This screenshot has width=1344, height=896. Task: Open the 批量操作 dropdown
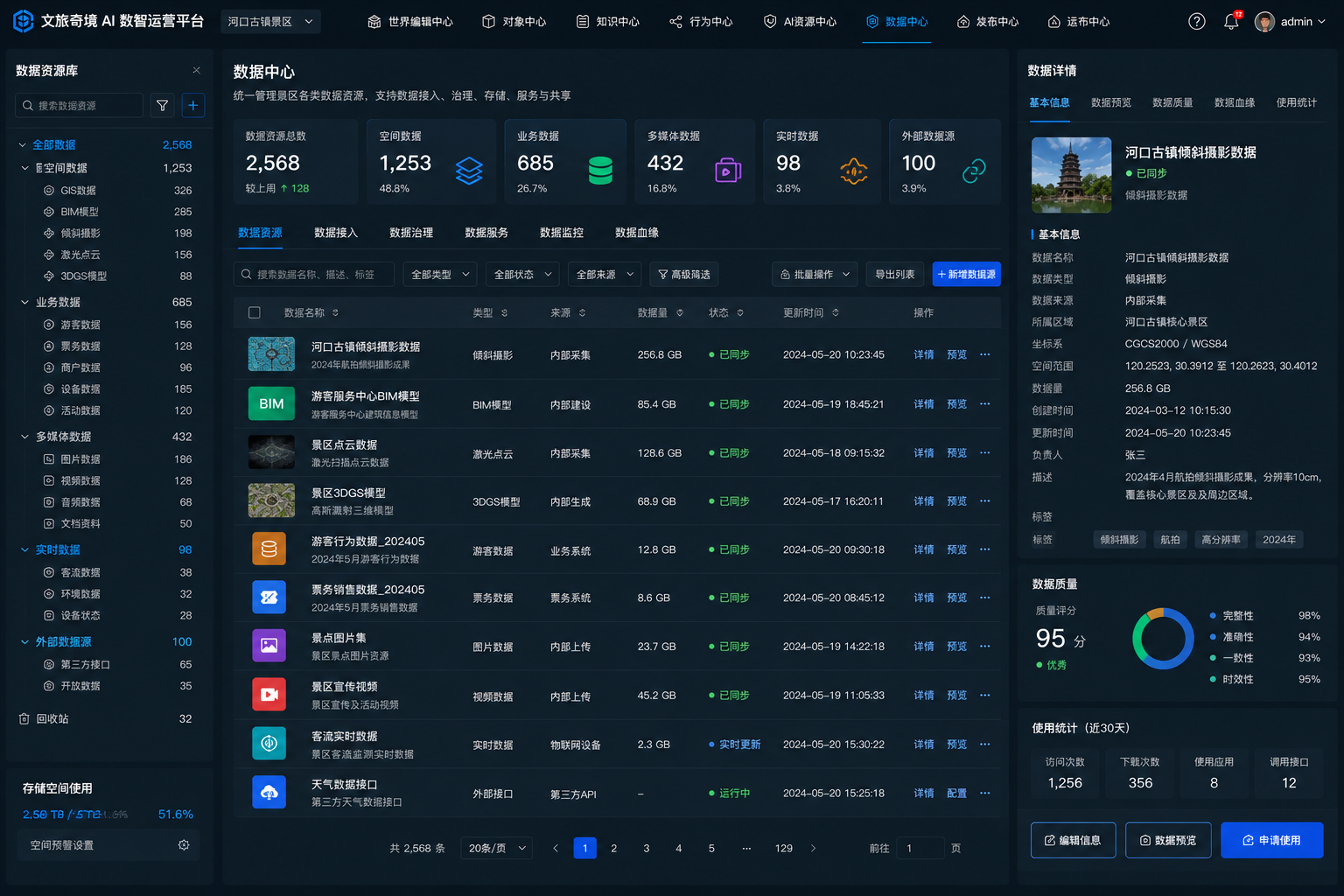coord(815,275)
